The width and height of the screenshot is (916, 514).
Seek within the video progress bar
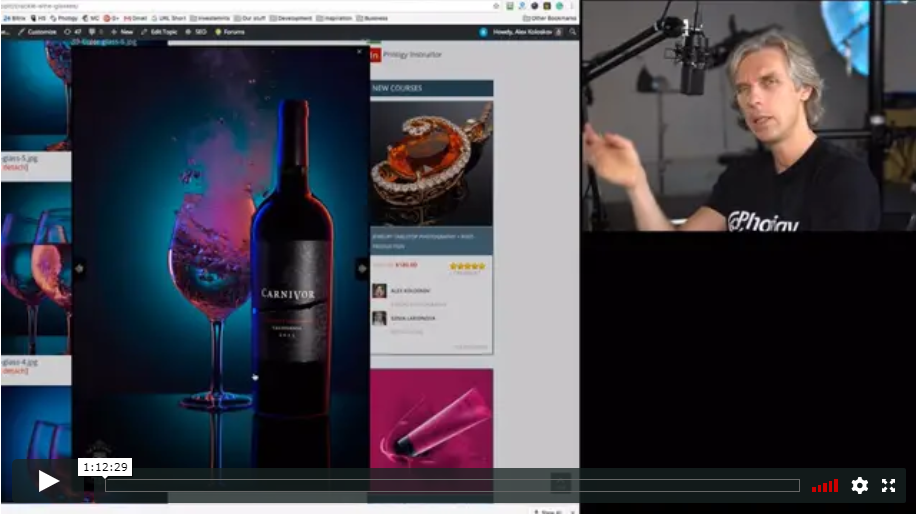(452, 485)
